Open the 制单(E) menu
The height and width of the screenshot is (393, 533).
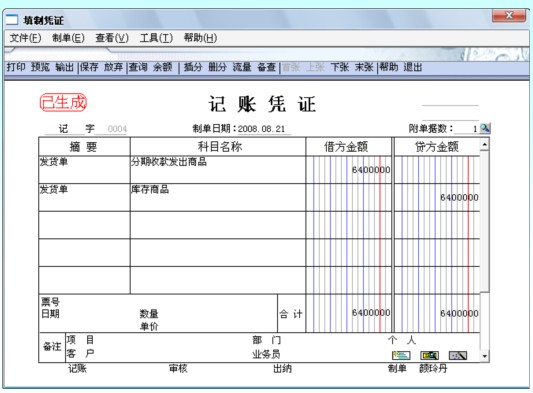(x=68, y=38)
